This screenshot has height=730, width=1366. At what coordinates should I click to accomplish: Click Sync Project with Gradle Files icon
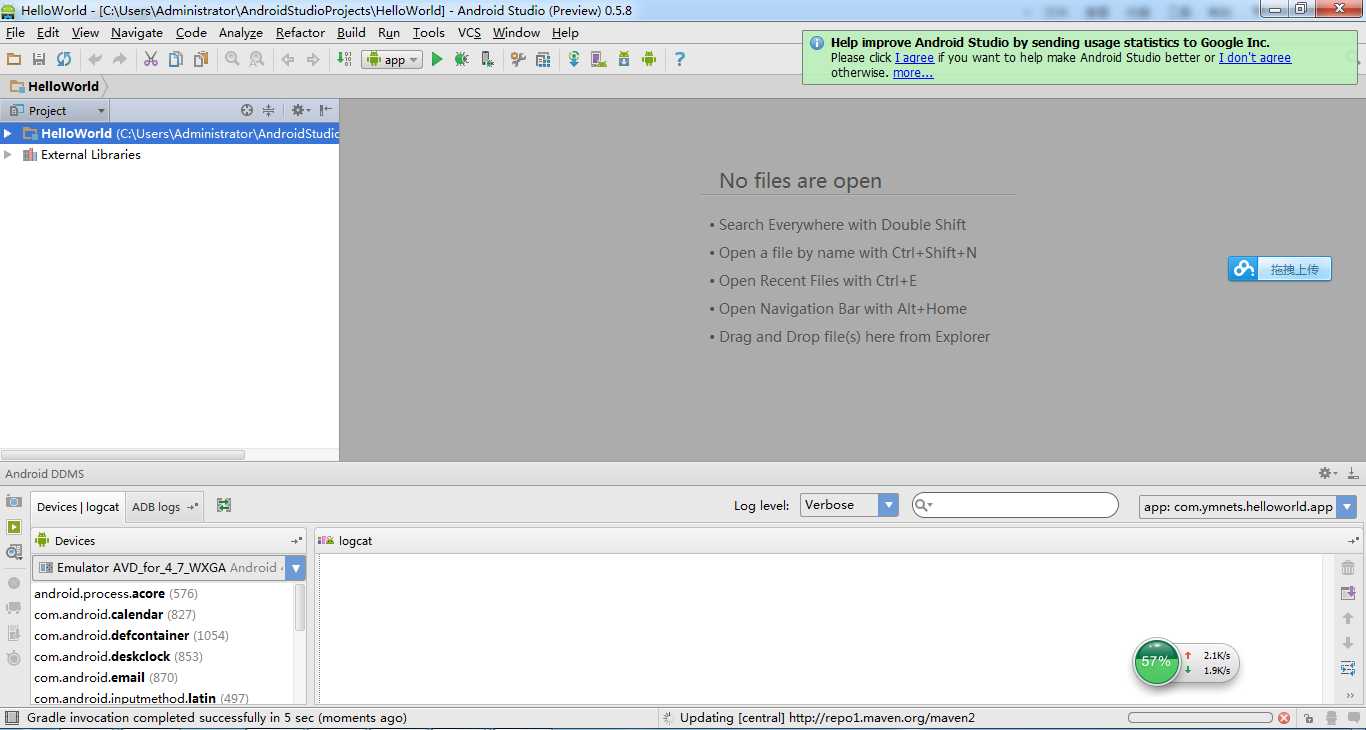(x=574, y=60)
